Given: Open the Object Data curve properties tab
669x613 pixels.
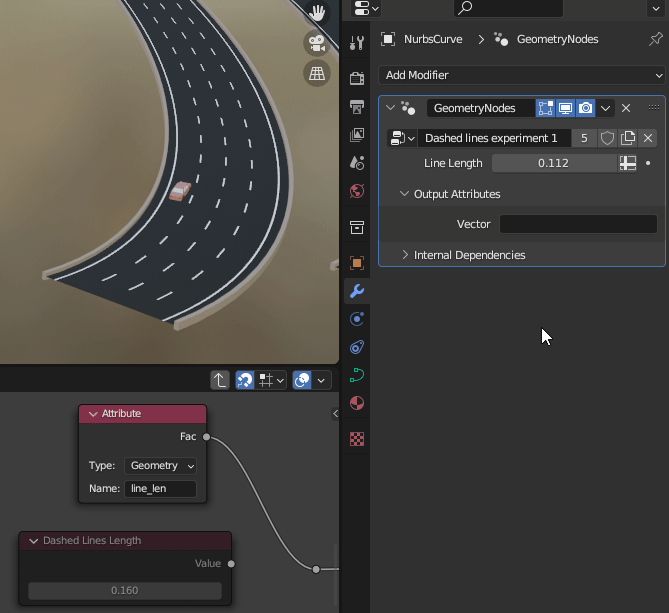Looking at the screenshot, I should (357, 375).
